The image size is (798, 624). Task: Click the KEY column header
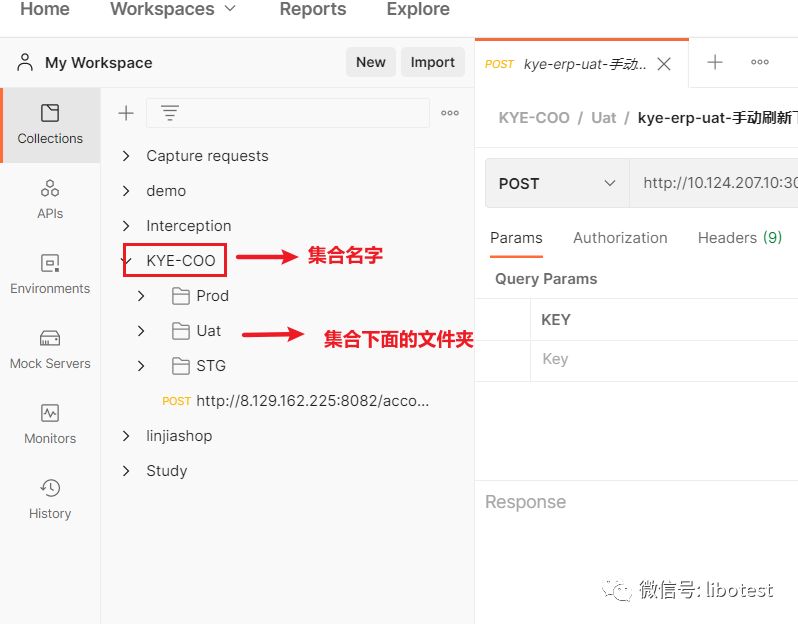coord(556,320)
